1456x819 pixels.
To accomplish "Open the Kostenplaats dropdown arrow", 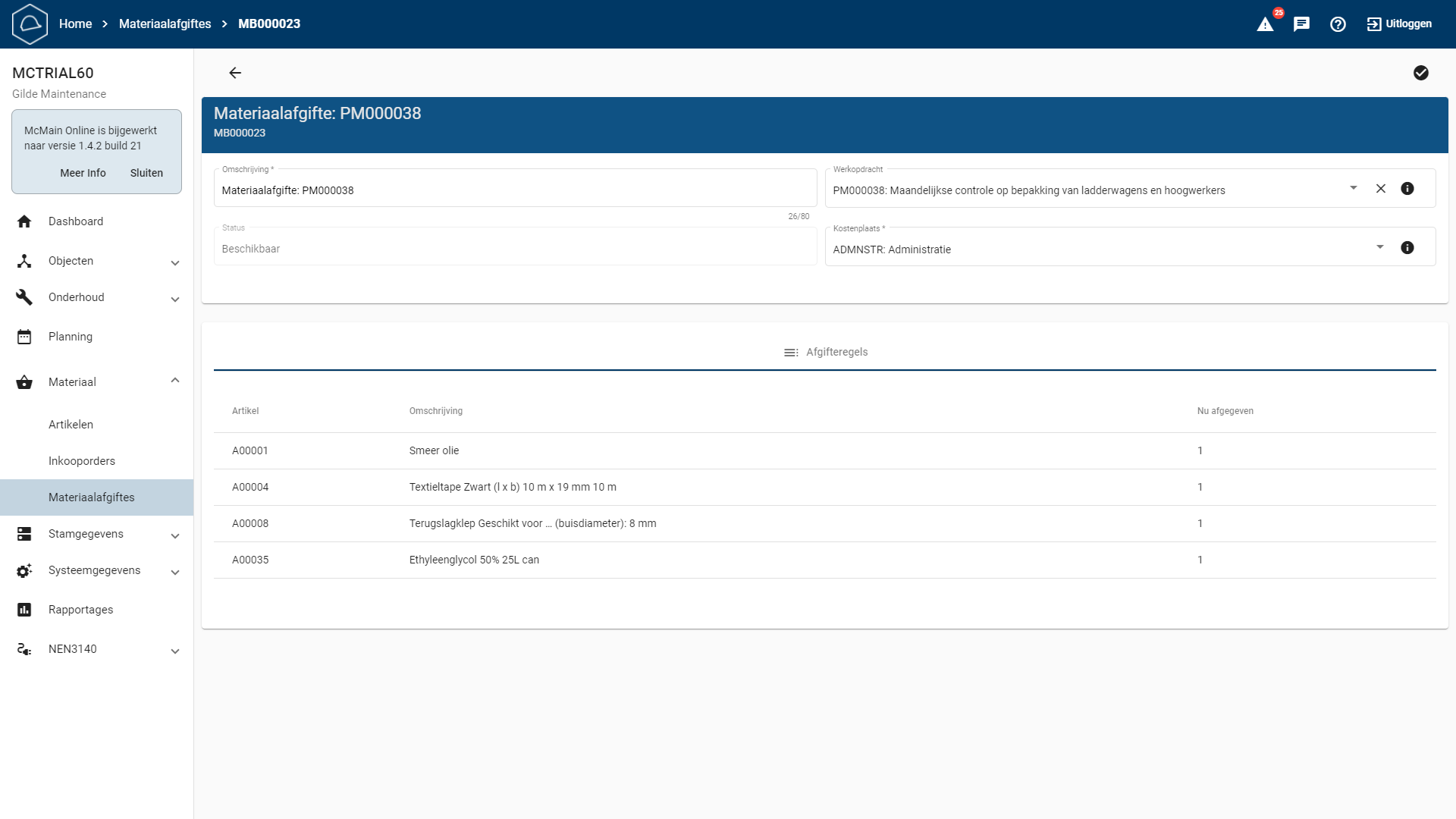I will 1380,247.
